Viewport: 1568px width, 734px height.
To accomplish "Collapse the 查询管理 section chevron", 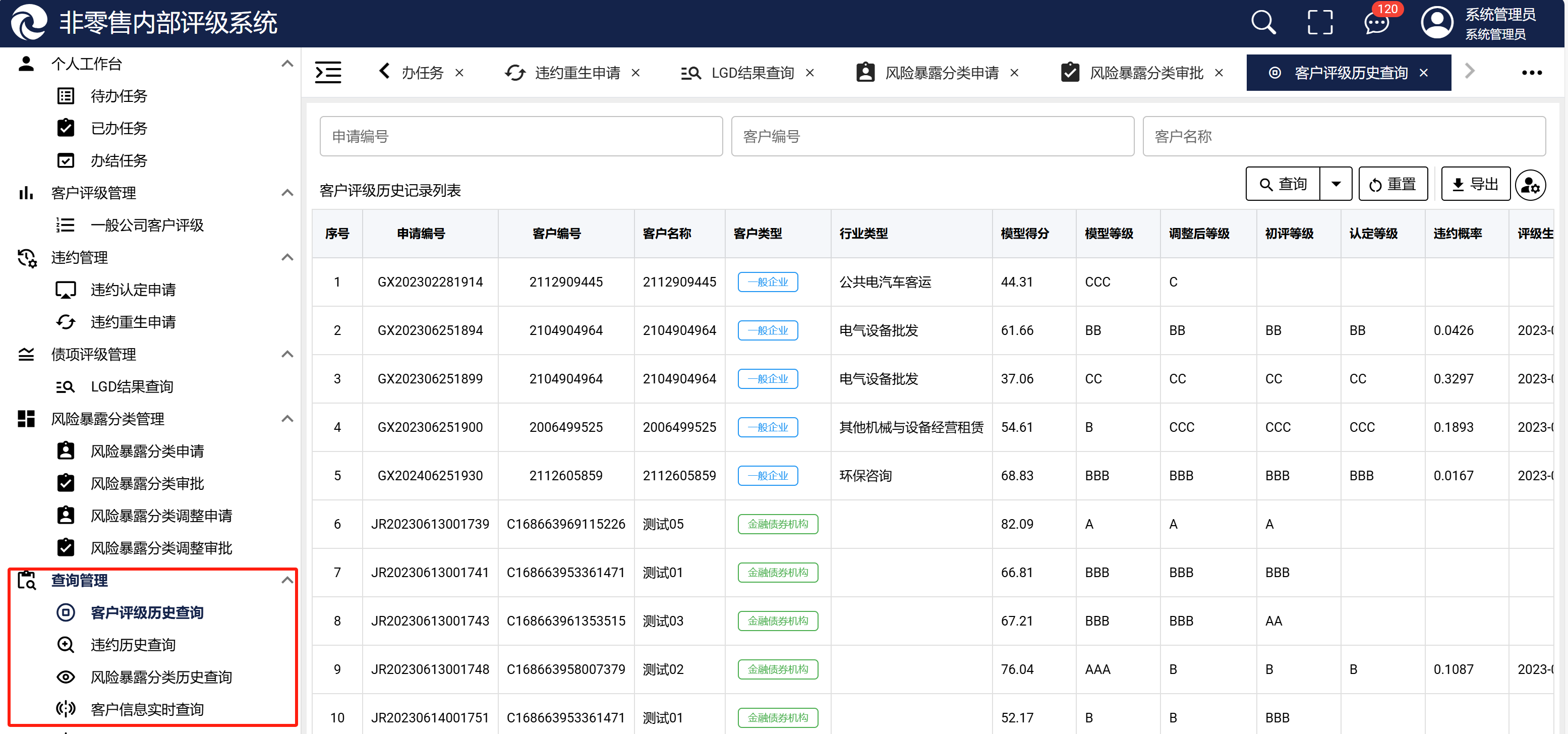I will tap(287, 580).
